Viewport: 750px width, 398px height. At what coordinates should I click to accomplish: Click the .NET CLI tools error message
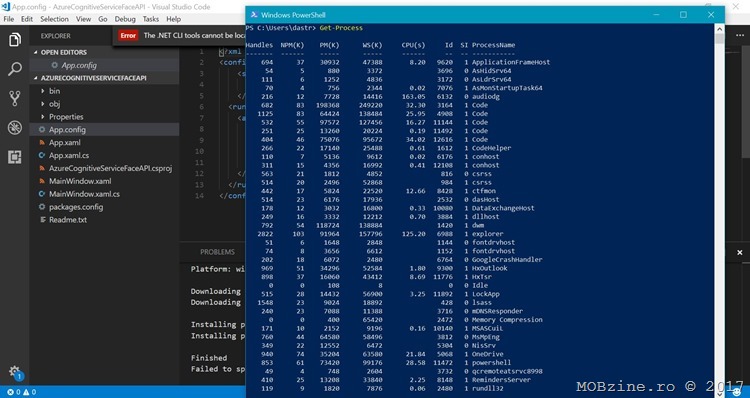tap(195, 35)
